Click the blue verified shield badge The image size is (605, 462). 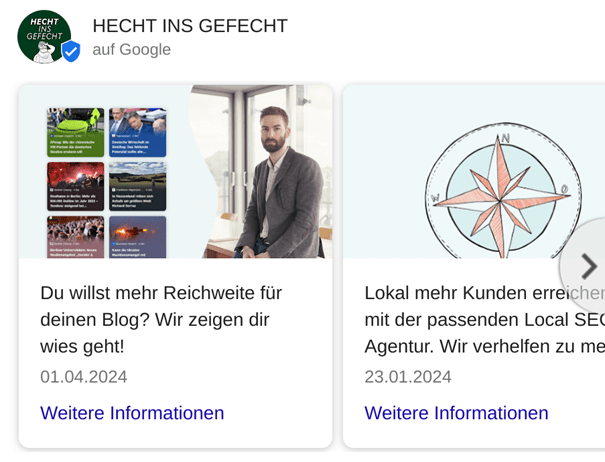pyautogui.click(x=71, y=51)
